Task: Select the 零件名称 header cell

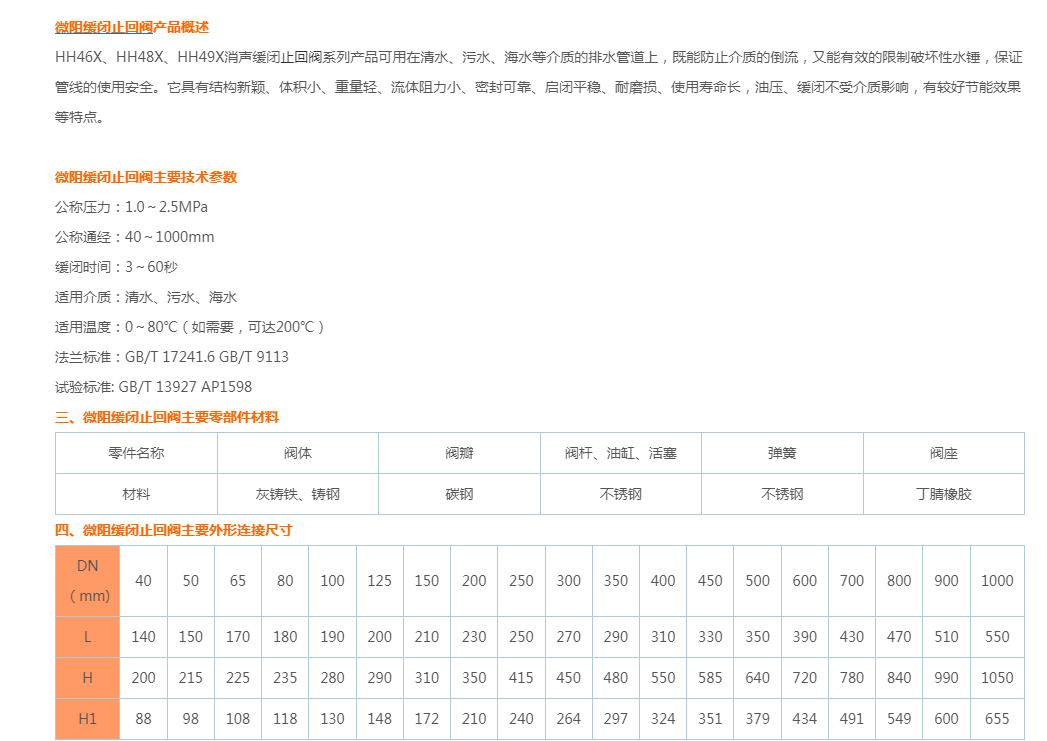Action: pyautogui.click(x=137, y=452)
